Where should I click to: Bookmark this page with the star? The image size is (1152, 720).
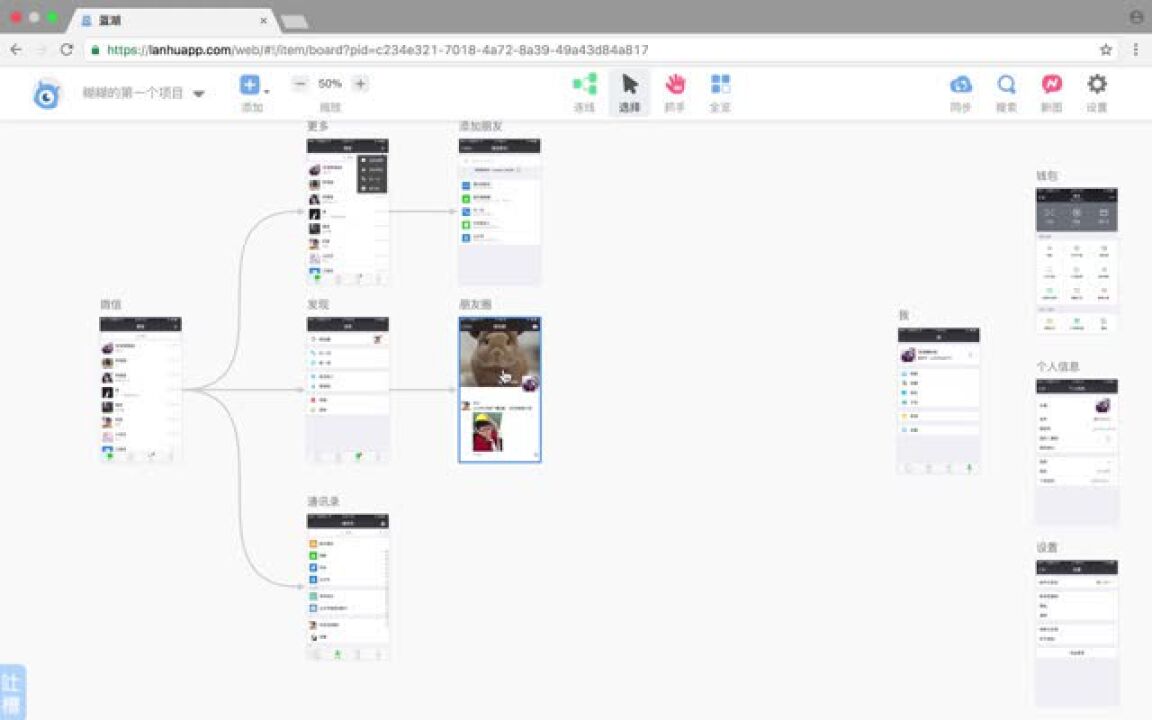click(x=1106, y=49)
